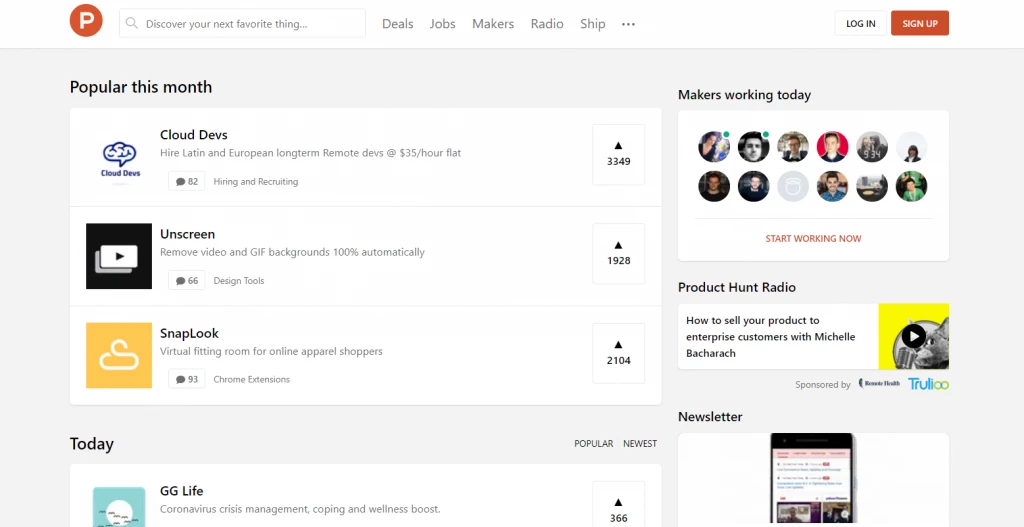The height and width of the screenshot is (527, 1024).
Task: Upvote SnapLook with 2104 votes
Action: 618,353
